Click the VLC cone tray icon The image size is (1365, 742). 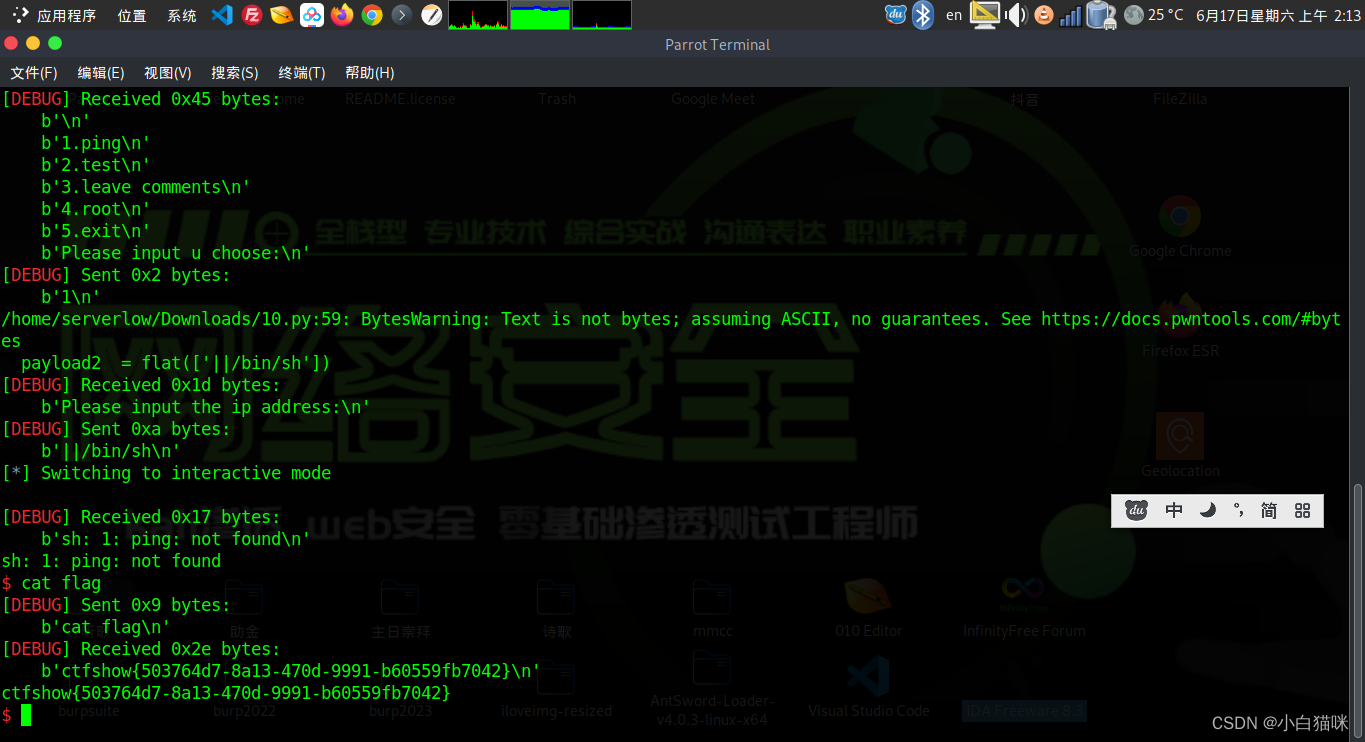(x=1043, y=15)
